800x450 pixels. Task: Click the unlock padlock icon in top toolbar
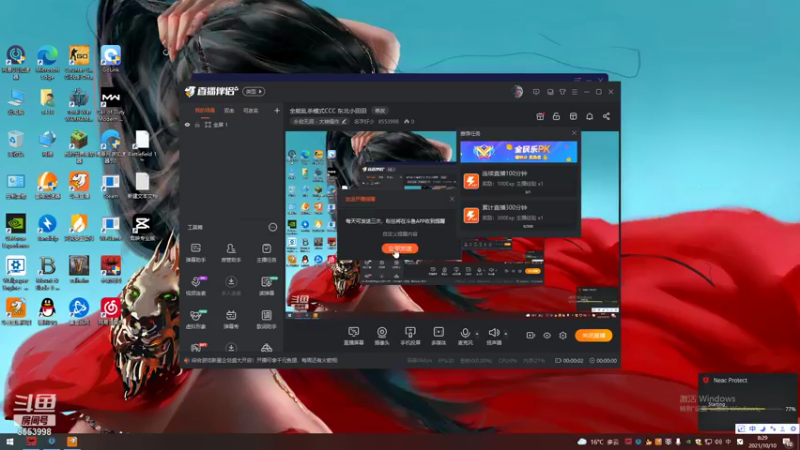coord(556,116)
